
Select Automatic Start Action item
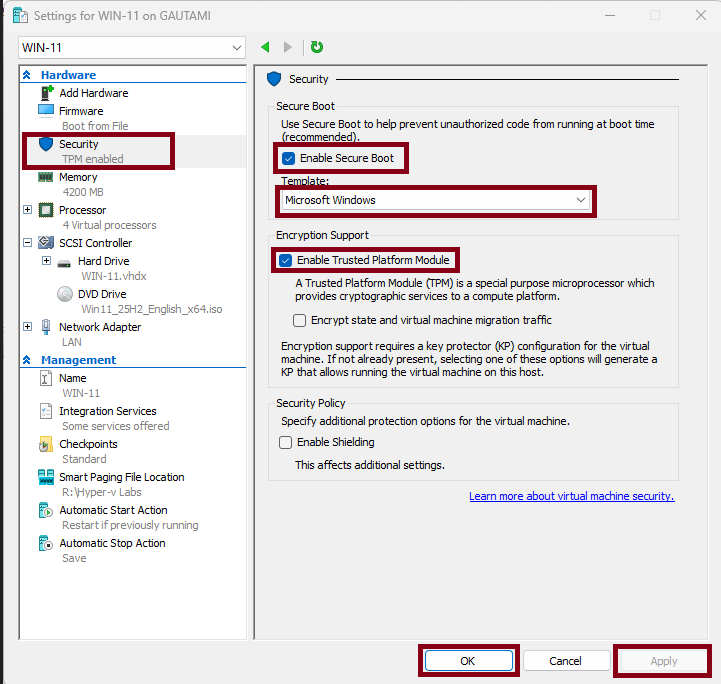coord(113,510)
